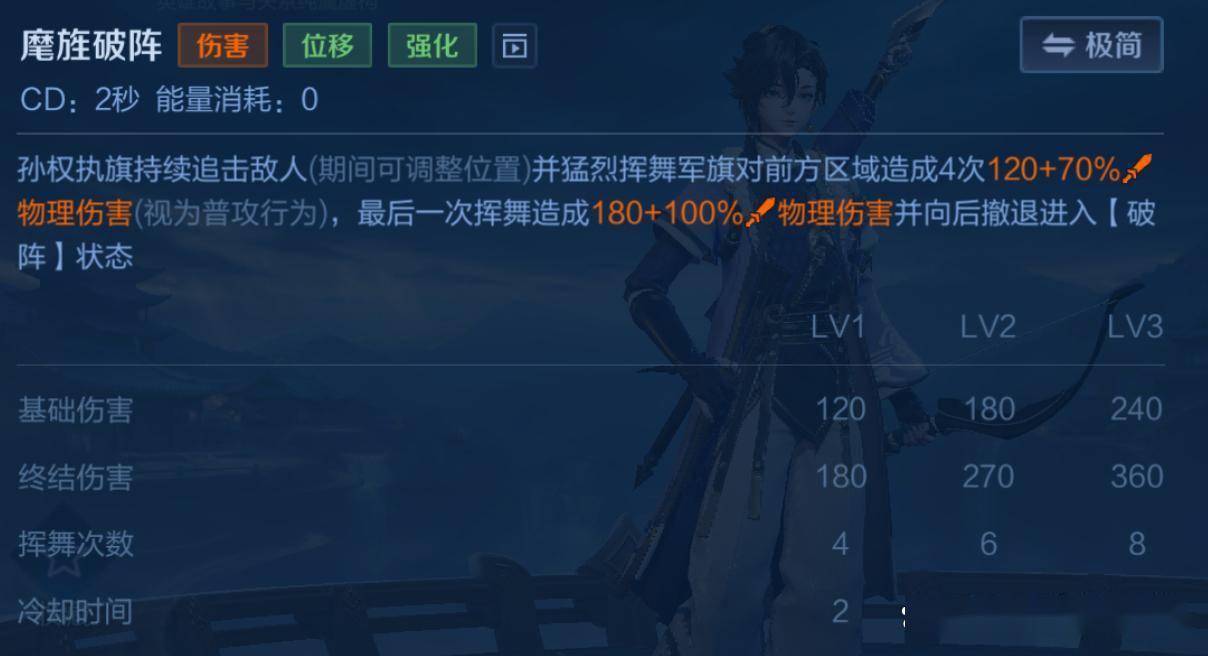The image size is (1208, 656).
Task: Click the swap arrows icon beside 极简
Action: [x=1058, y=45]
